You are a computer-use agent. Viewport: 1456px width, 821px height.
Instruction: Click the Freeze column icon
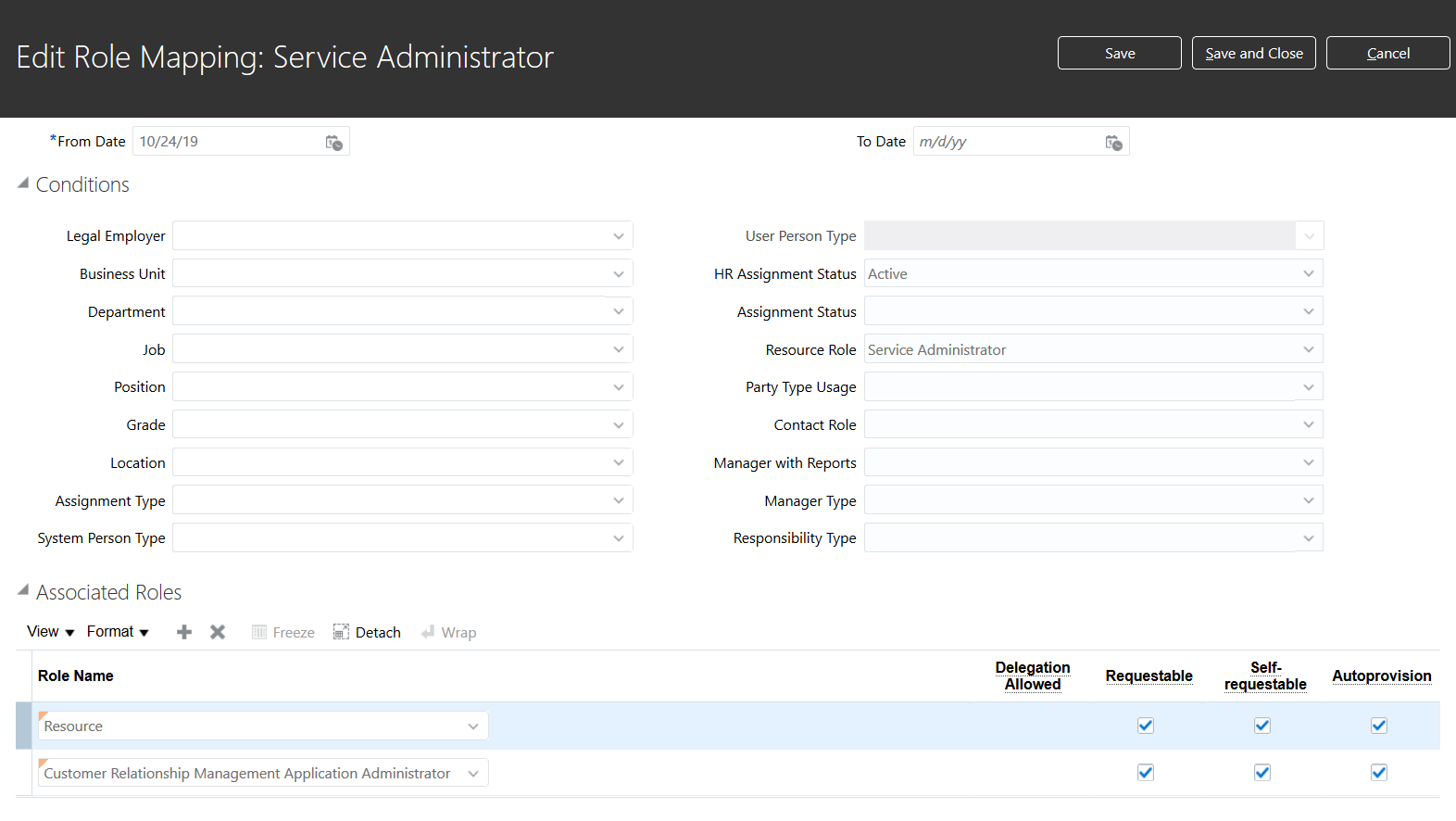259,632
